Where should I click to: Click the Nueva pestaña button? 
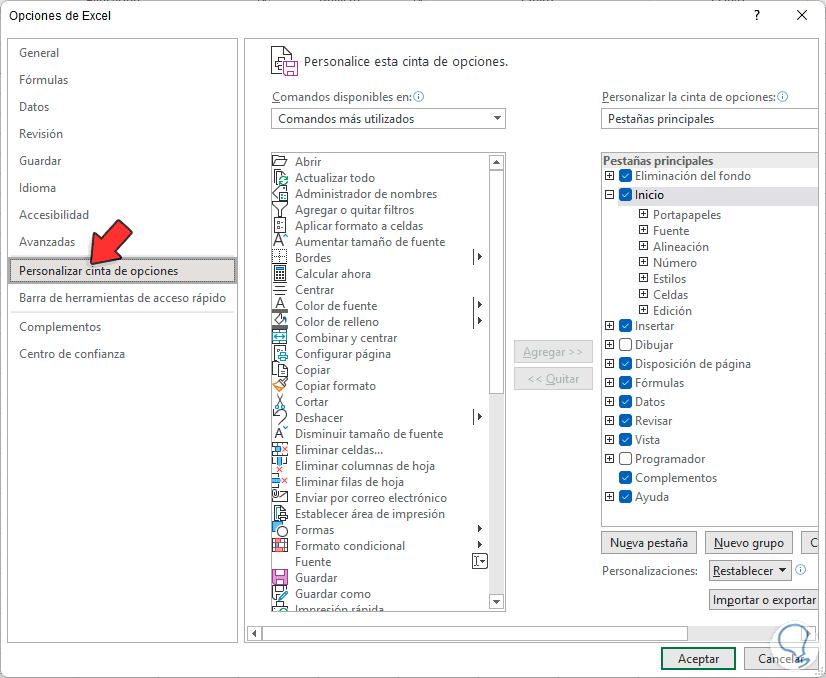(648, 543)
